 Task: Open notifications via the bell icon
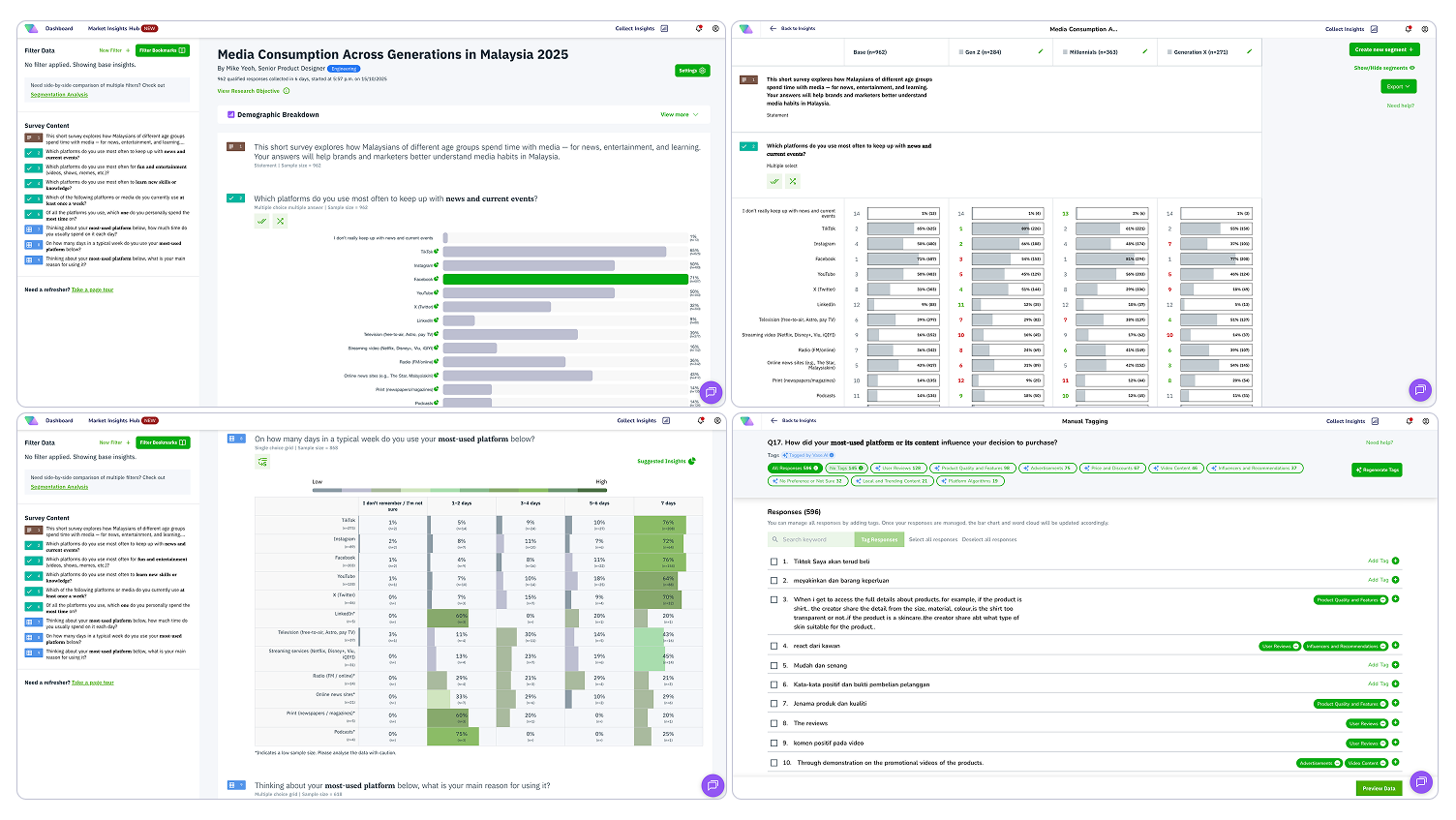click(x=698, y=28)
